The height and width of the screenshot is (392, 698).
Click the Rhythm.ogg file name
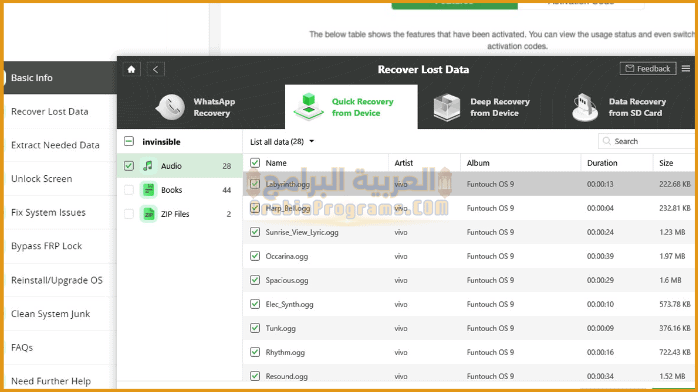click(285, 352)
